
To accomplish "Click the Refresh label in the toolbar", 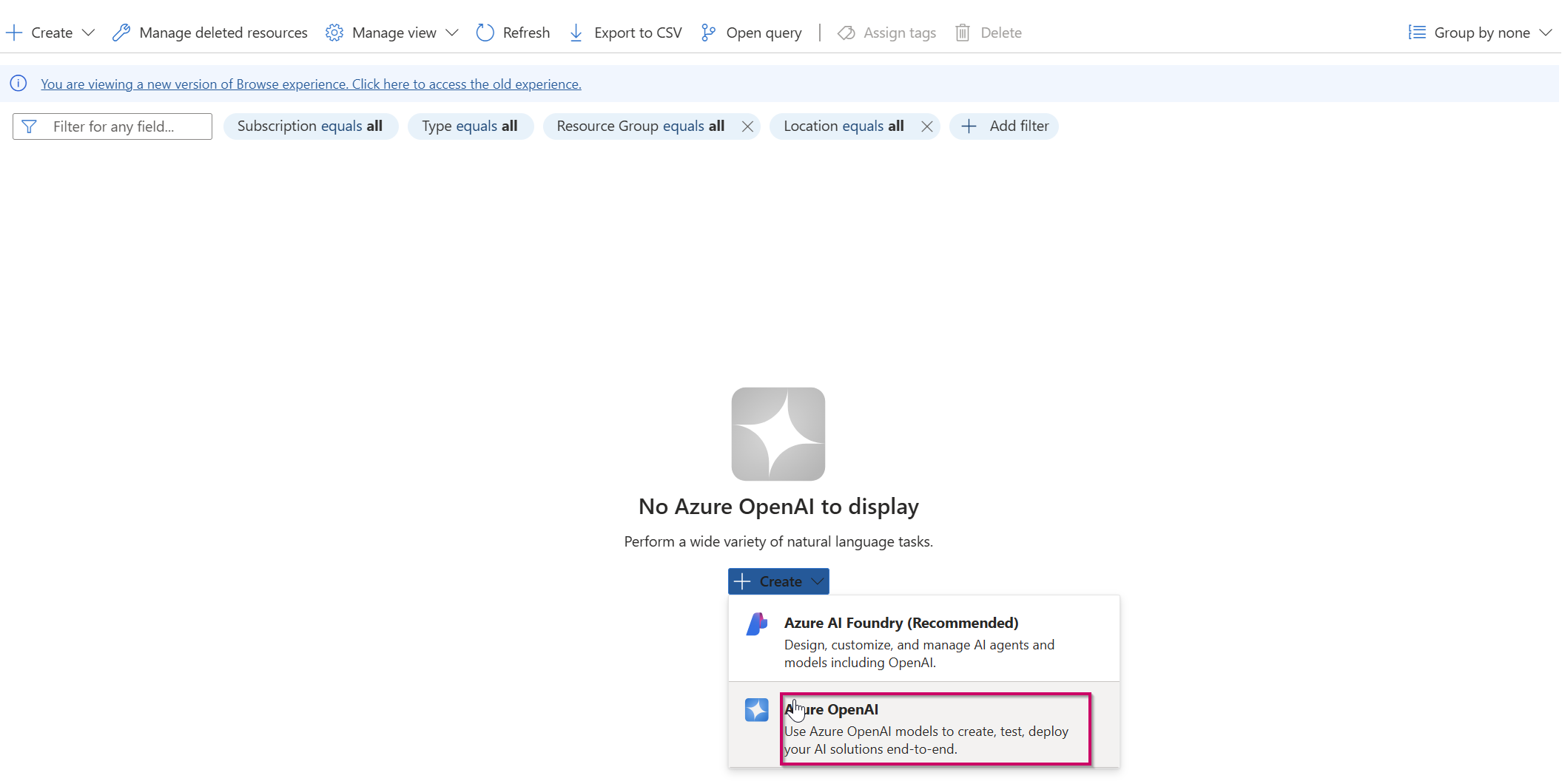I will 526,33.
